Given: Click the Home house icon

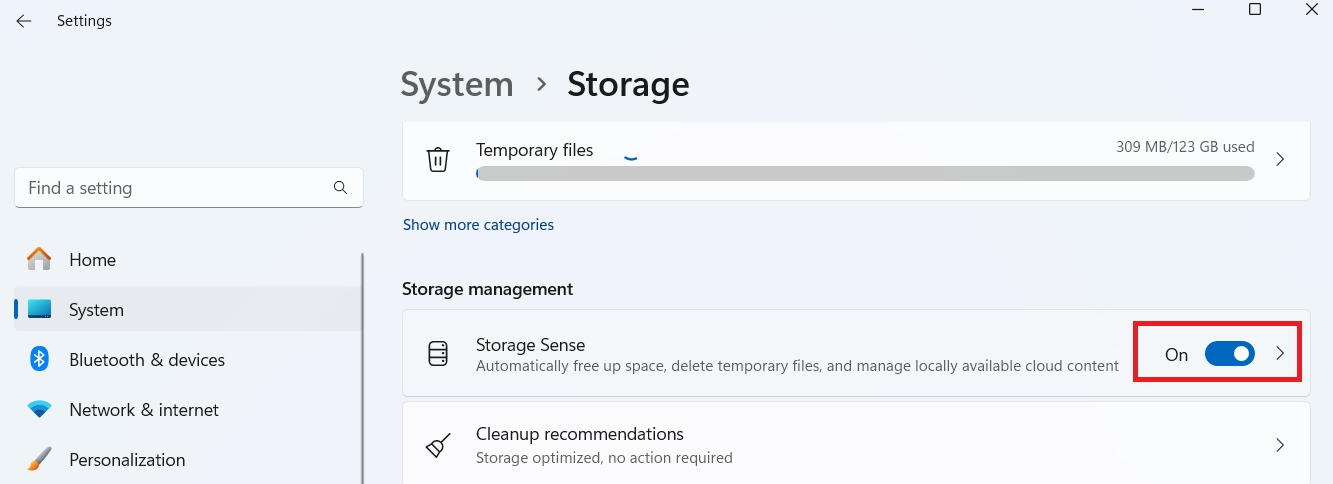Looking at the screenshot, I should point(39,260).
